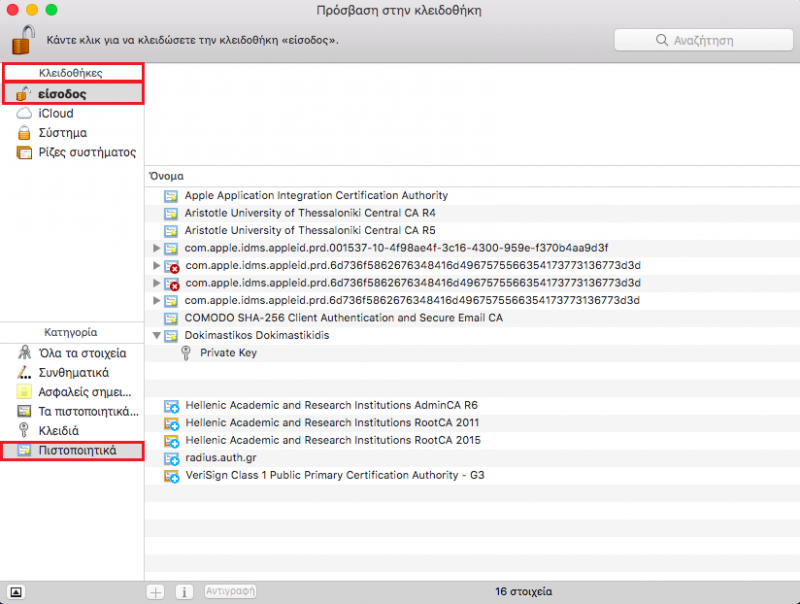This screenshot has height=604, width=800.
Task: Select Hellenic Academic RootCA 2011 certificate
Action: click(x=472, y=422)
